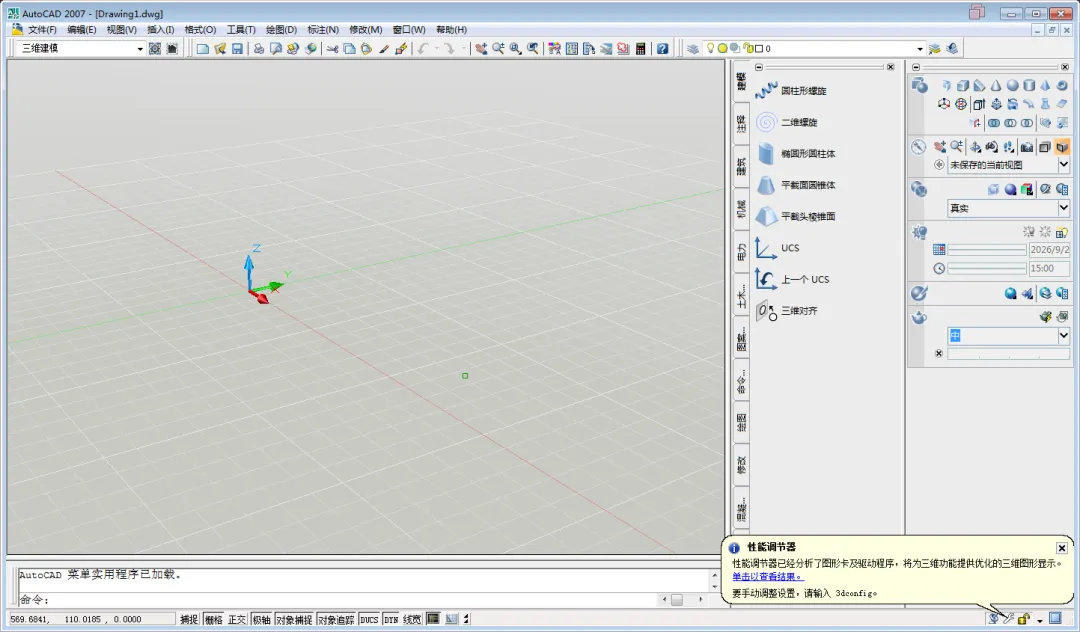
Task: Click the 平截面圆锥体 tool
Action: pyautogui.click(x=795, y=185)
